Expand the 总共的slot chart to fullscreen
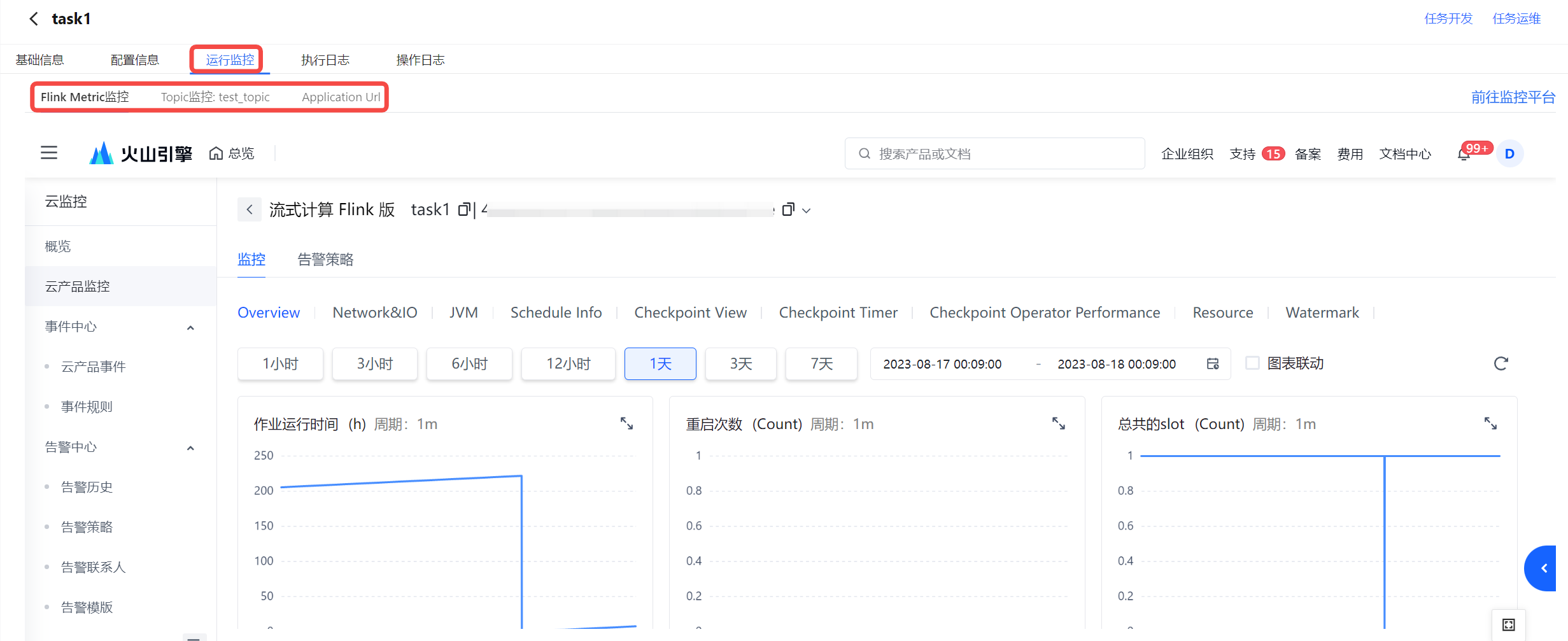 click(1490, 423)
